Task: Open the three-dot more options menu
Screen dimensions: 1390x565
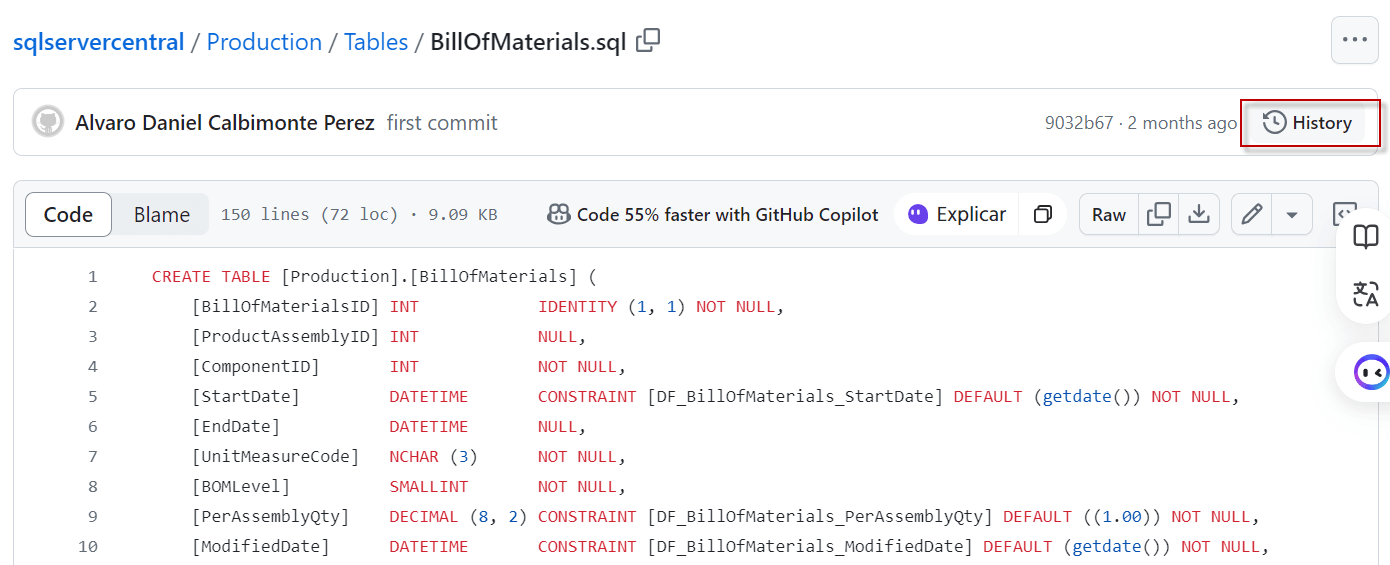Action: pyautogui.click(x=1354, y=40)
